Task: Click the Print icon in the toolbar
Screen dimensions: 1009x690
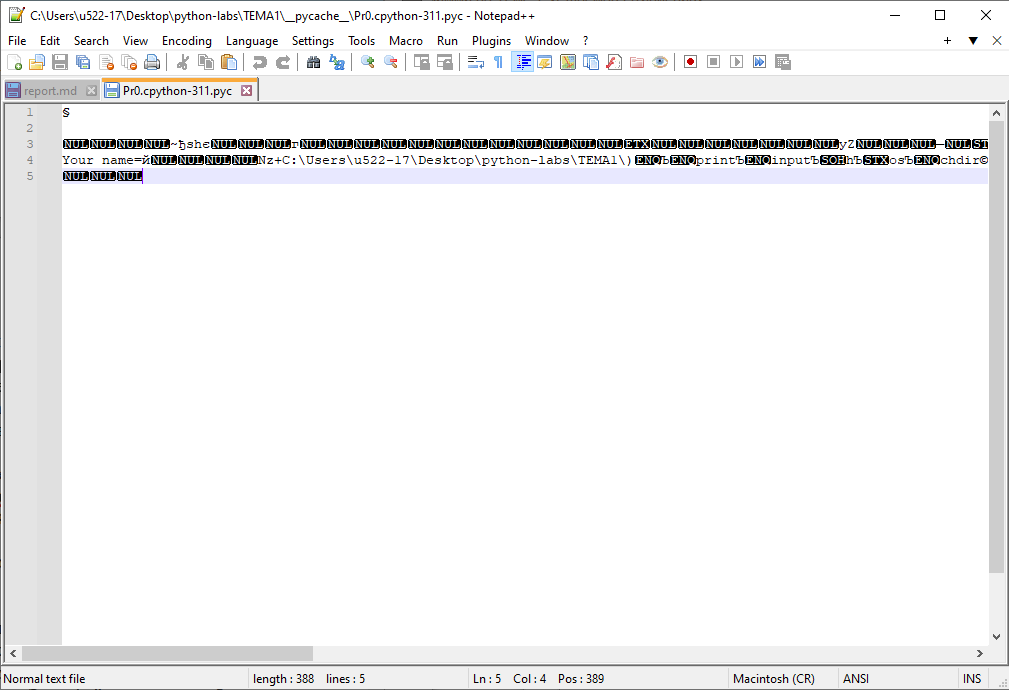Action: [152, 62]
